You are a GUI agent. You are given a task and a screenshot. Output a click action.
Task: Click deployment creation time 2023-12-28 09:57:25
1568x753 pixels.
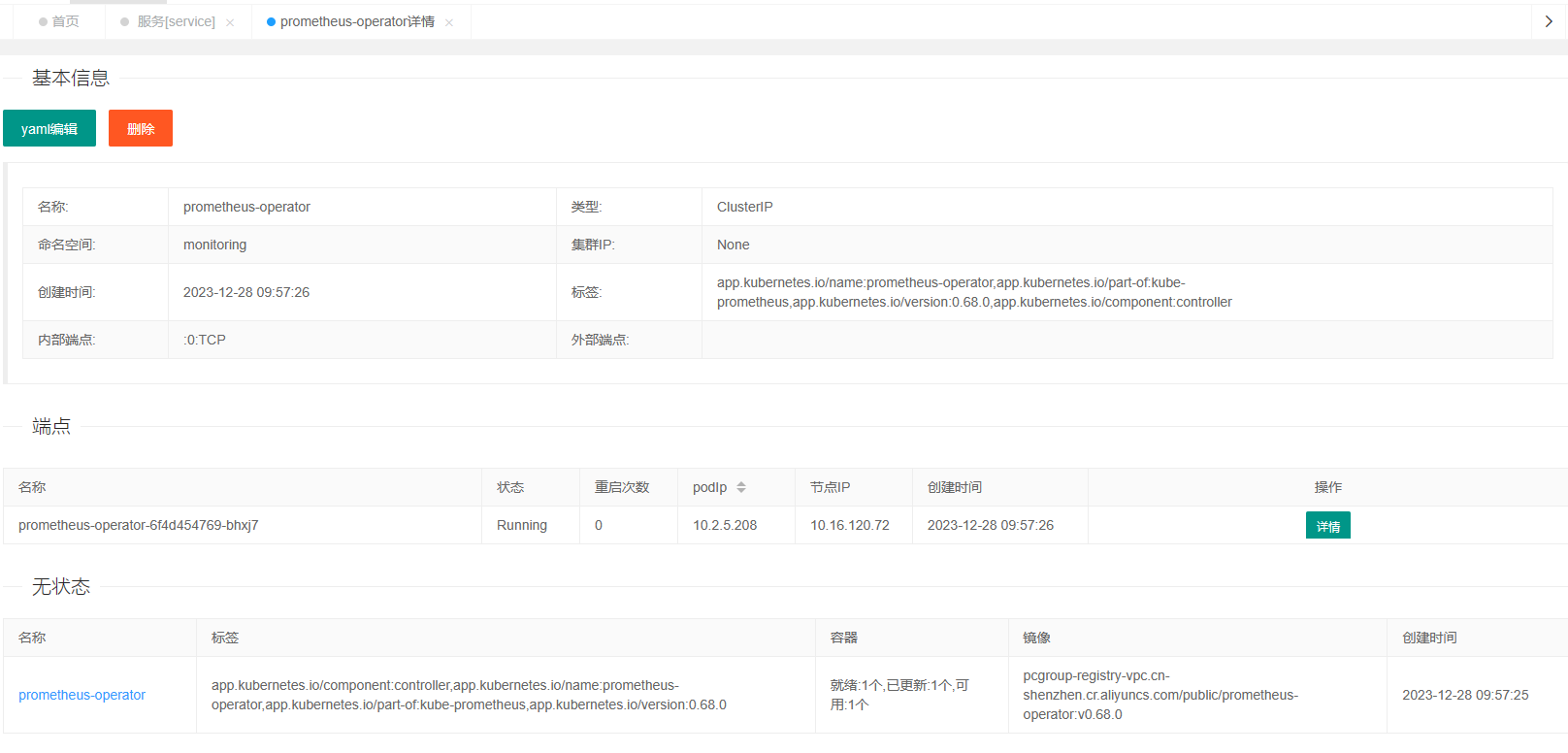point(1465,695)
